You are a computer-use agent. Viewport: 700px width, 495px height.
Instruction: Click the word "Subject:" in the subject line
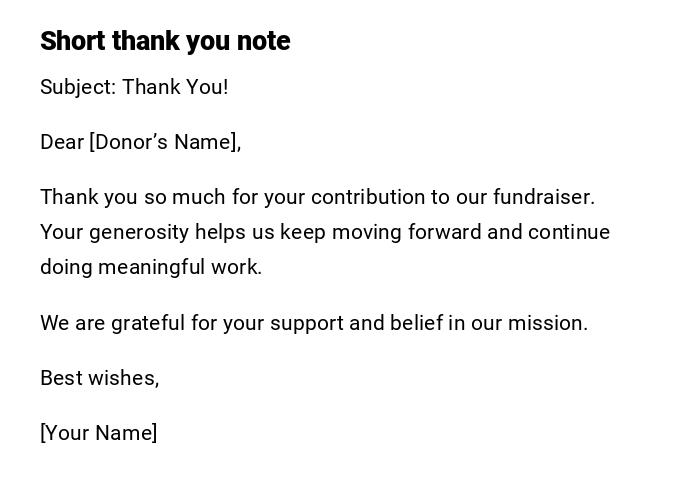(x=78, y=87)
